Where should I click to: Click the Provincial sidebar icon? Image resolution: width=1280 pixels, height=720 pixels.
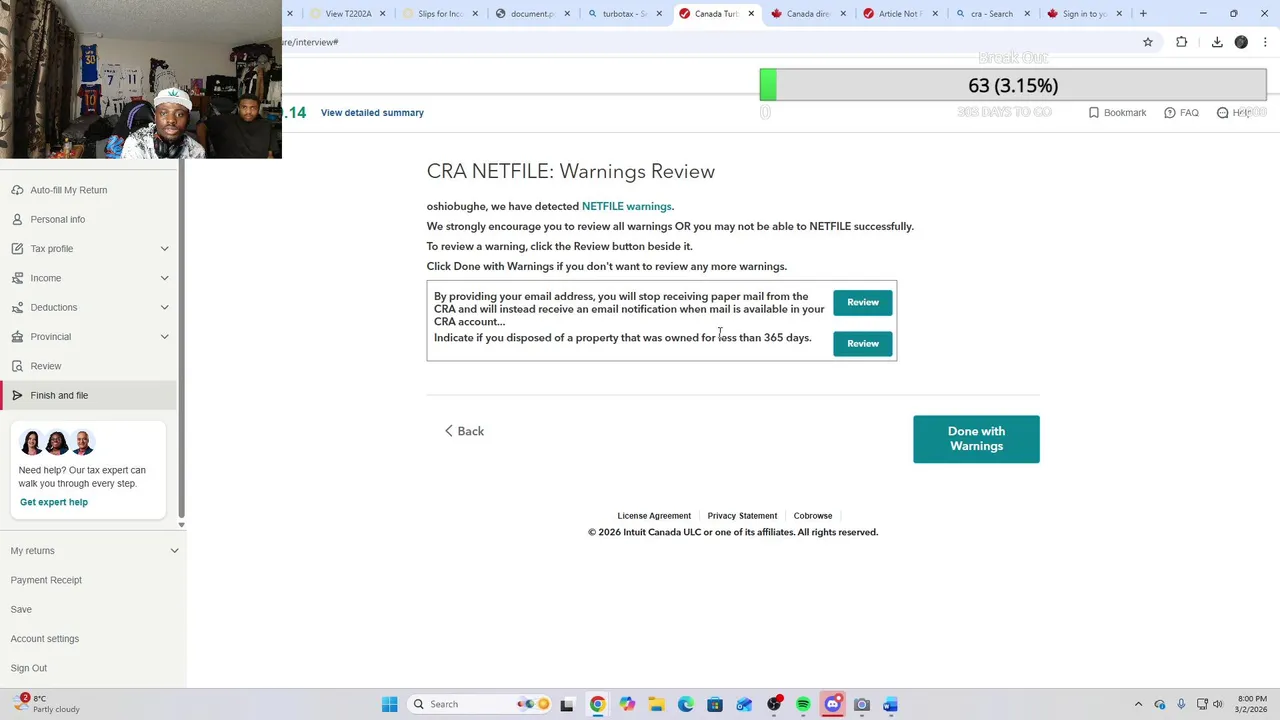[x=17, y=337]
